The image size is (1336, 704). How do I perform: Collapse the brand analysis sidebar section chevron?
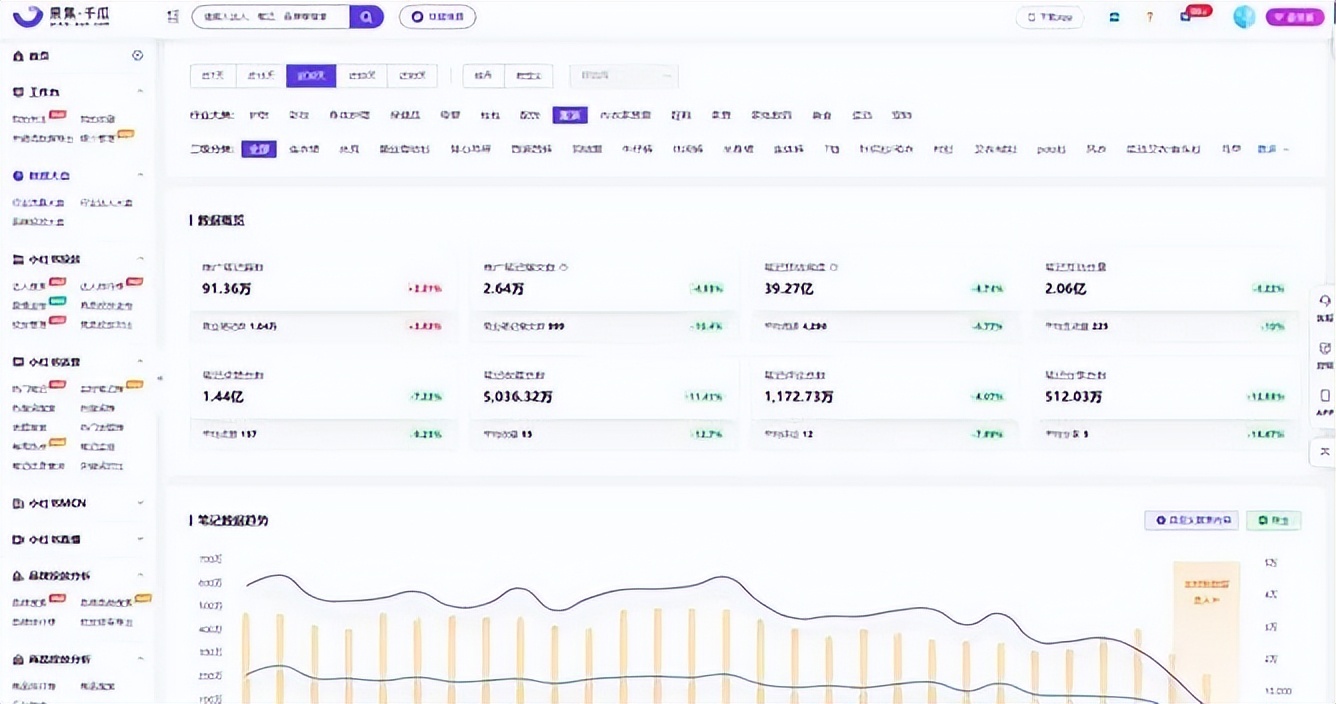click(140, 576)
